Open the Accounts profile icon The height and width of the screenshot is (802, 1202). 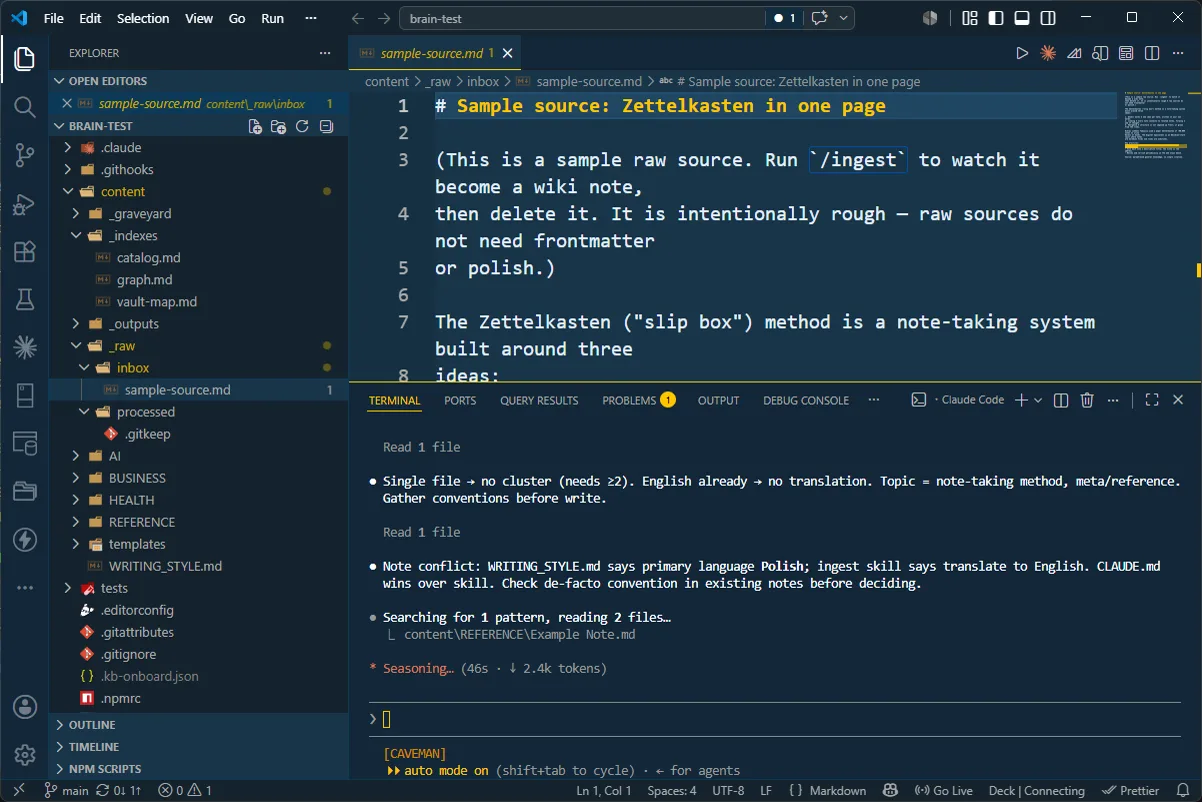[24, 708]
